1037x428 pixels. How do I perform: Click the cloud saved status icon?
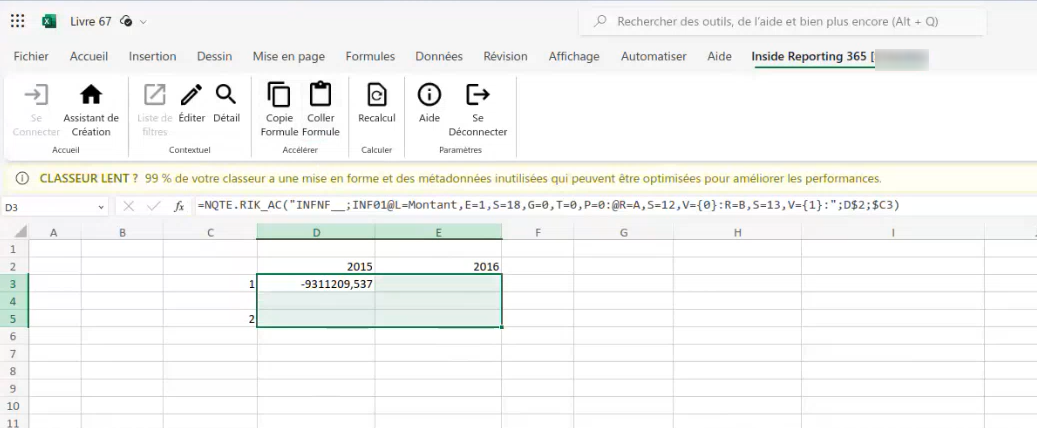pyautogui.click(x=126, y=21)
